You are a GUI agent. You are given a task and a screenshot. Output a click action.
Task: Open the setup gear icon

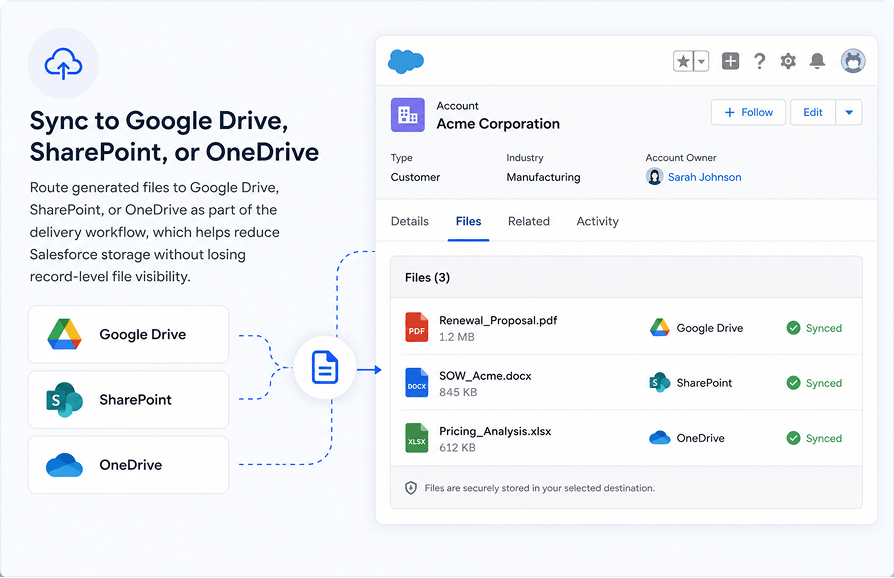coord(788,61)
